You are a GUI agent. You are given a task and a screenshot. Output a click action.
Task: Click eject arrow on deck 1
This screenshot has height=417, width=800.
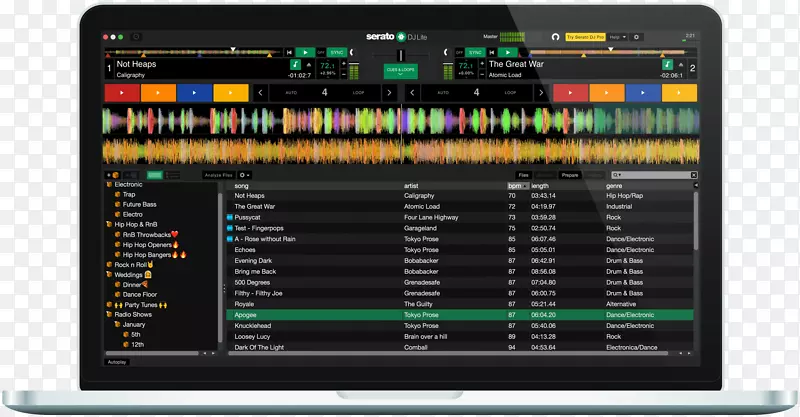pos(309,65)
